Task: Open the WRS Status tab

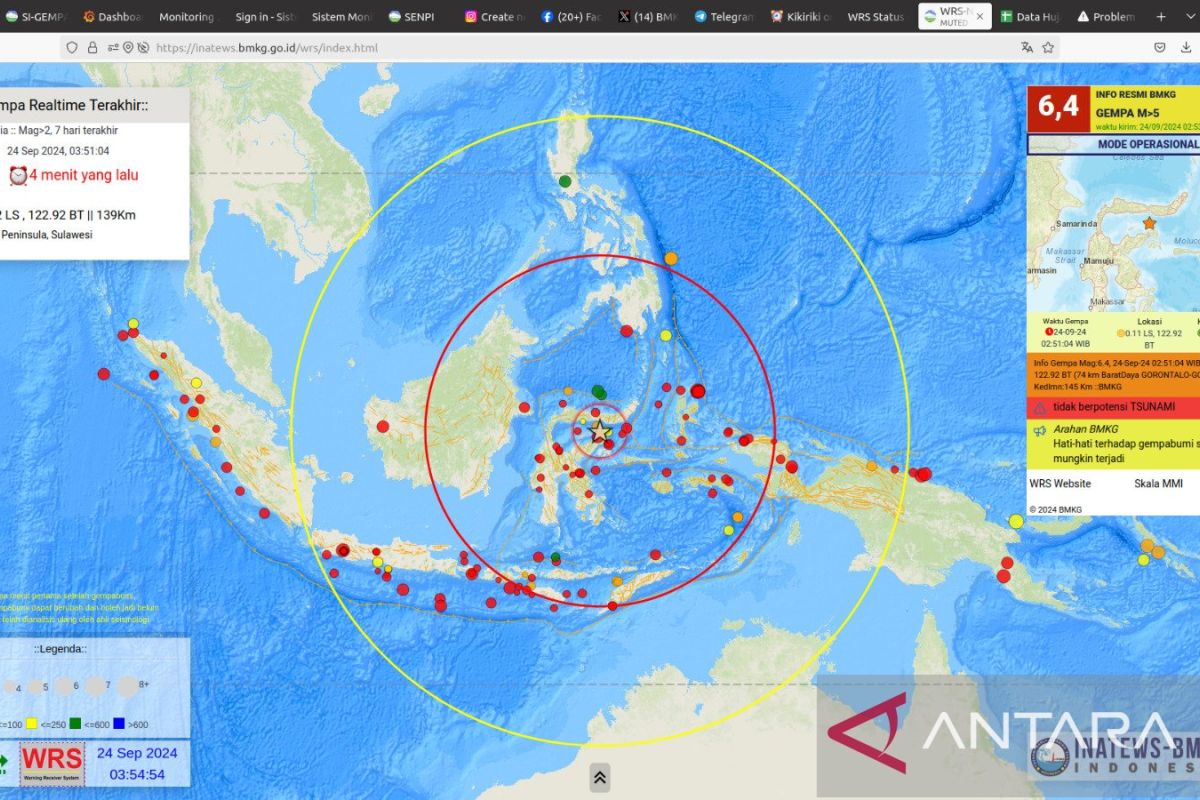Action: click(x=875, y=17)
